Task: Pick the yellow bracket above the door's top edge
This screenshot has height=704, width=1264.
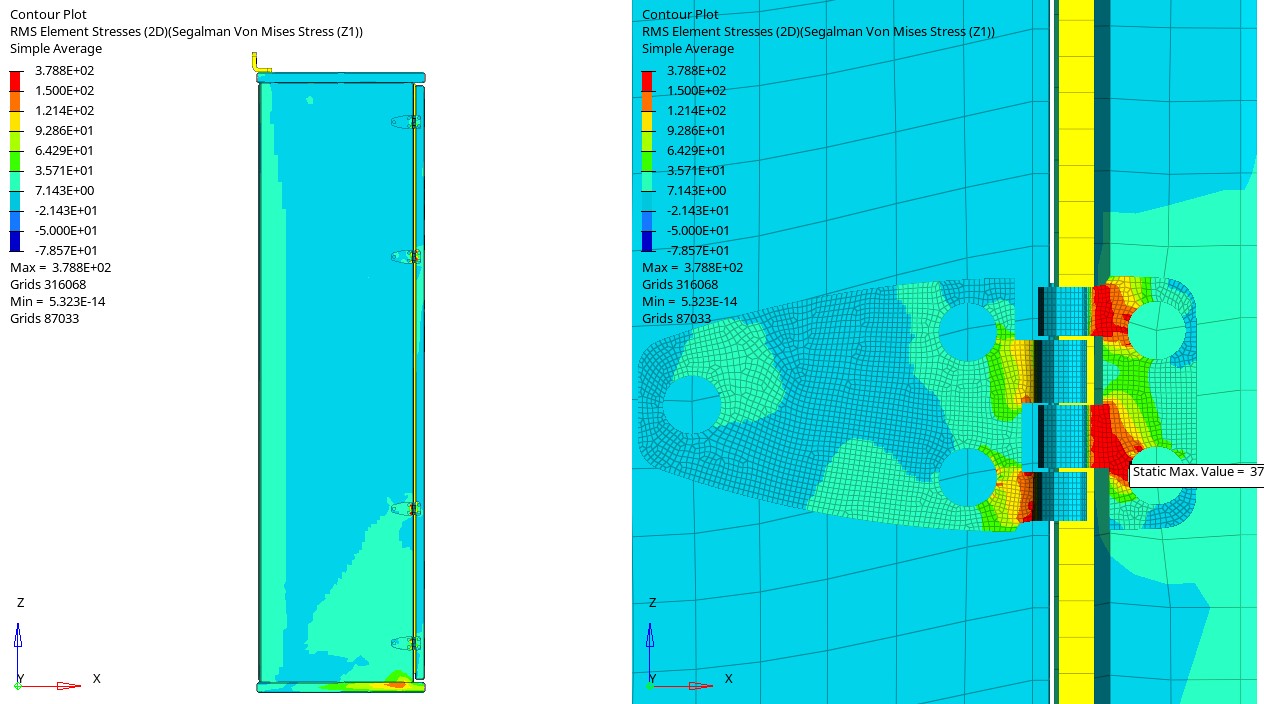Action: point(260,63)
